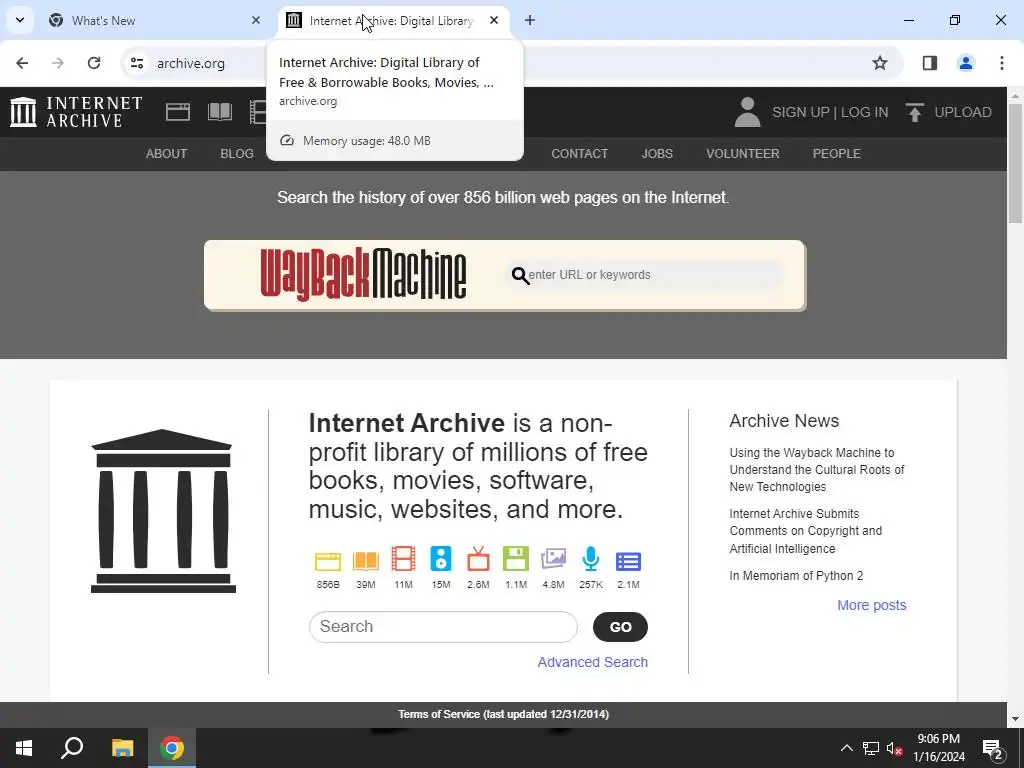Click the muted volume icon in system tray

(x=895, y=748)
